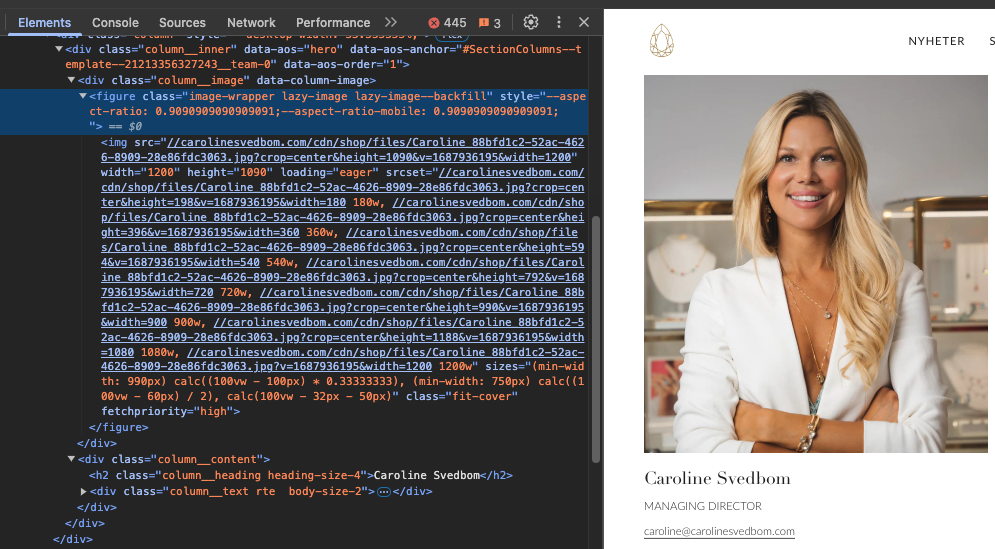Open the Sources tab
The width and height of the screenshot is (995, 549).
pyautogui.click(x=182, y=23)
